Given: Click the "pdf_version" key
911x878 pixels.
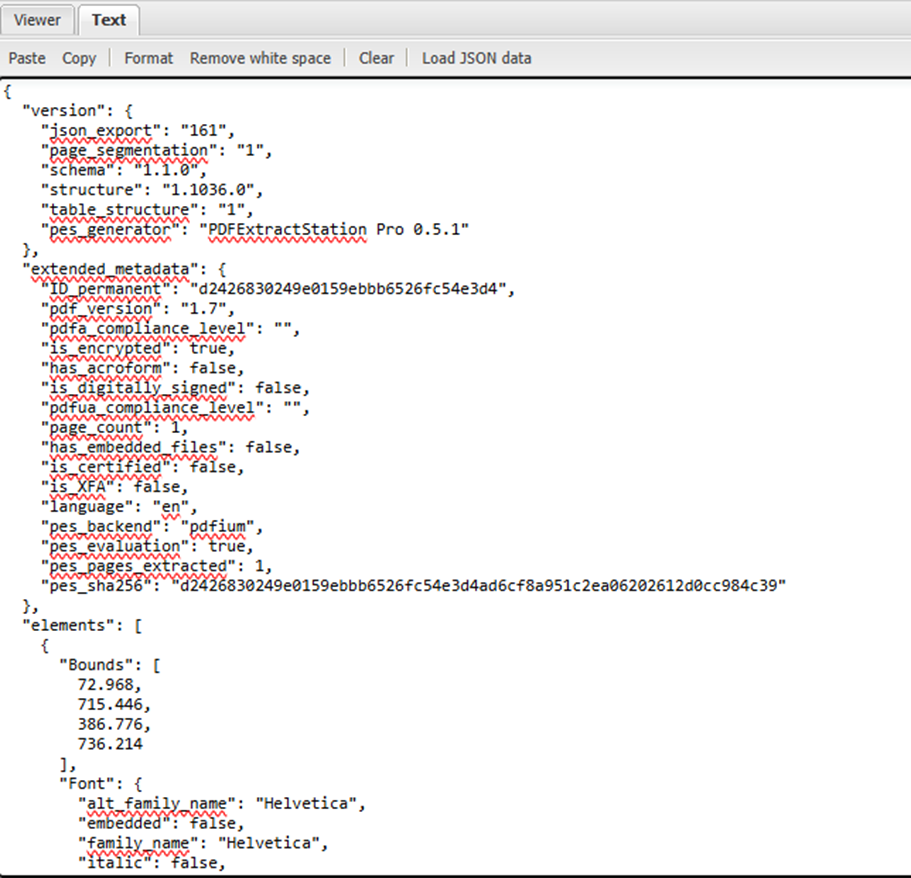Looking at the screenshot, I should click(101, 309).
